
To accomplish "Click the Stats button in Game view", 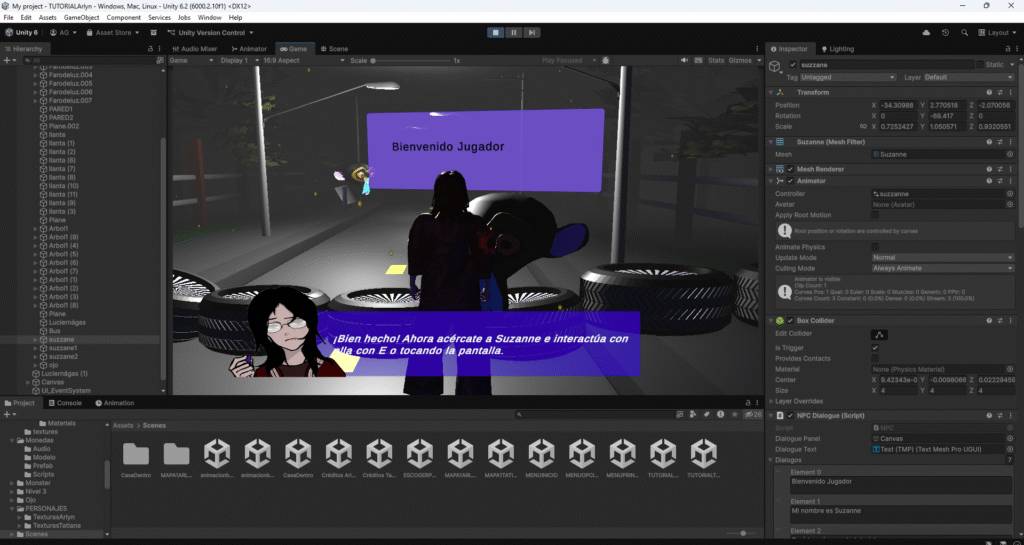I will coord(716,60).
